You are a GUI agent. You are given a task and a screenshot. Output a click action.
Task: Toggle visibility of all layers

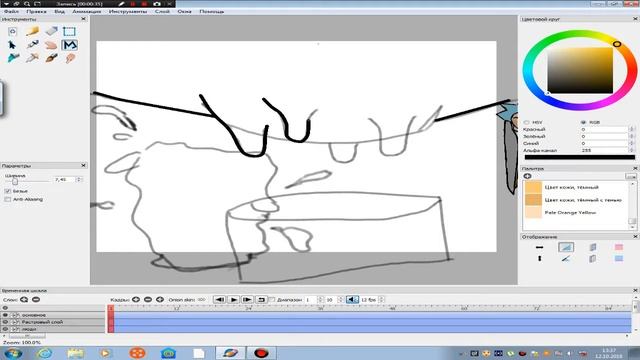(x=5, y=308)
